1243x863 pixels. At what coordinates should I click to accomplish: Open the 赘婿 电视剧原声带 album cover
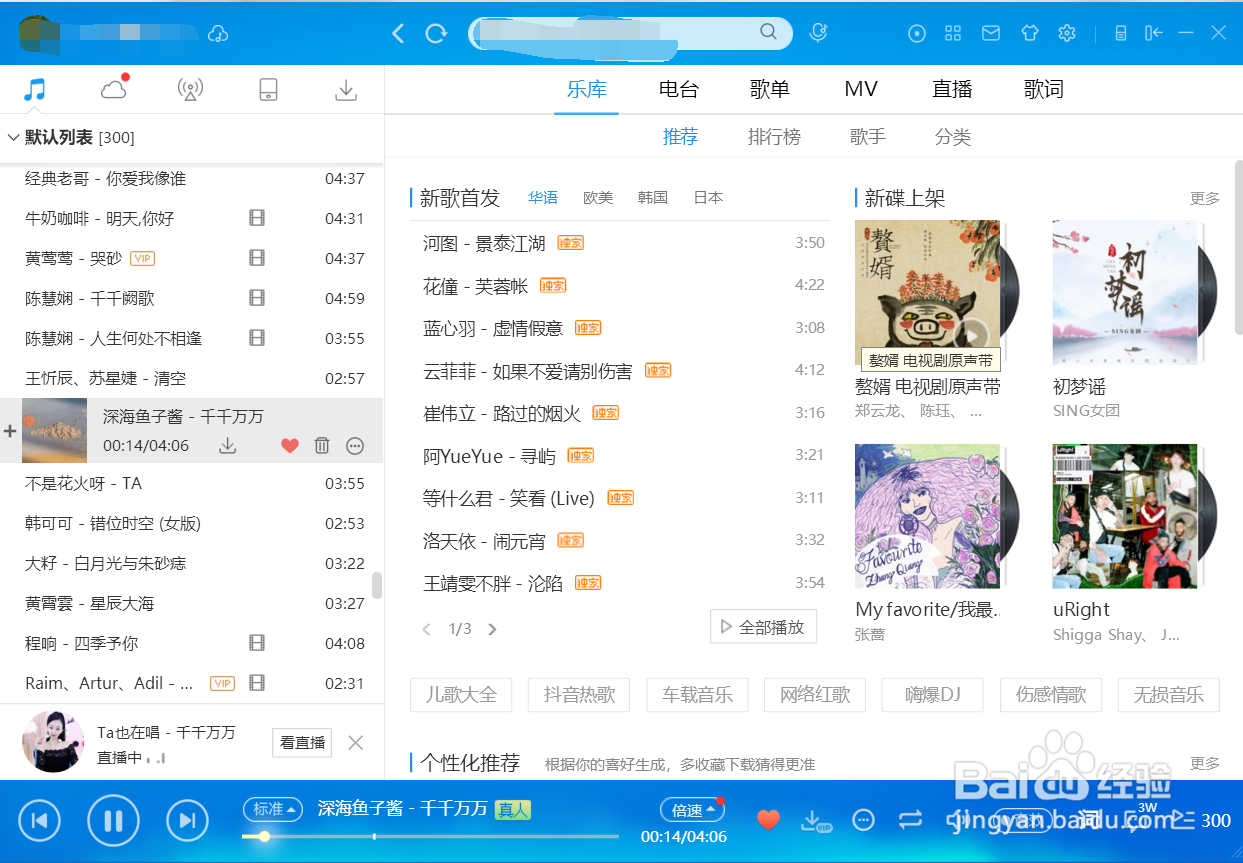click(928, 293)
